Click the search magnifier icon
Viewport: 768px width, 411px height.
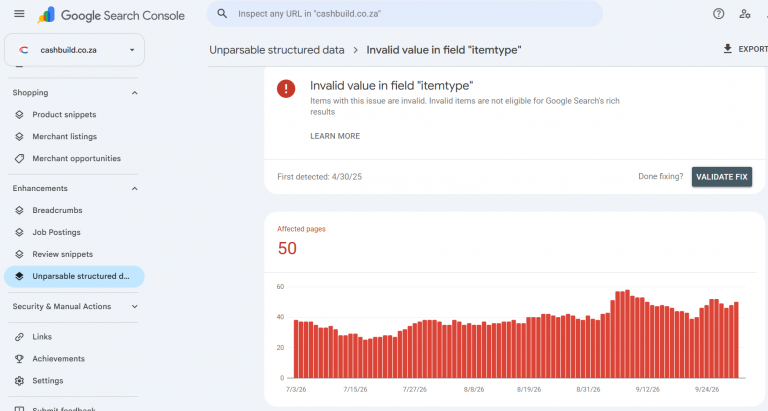click(x=222, y=14)
